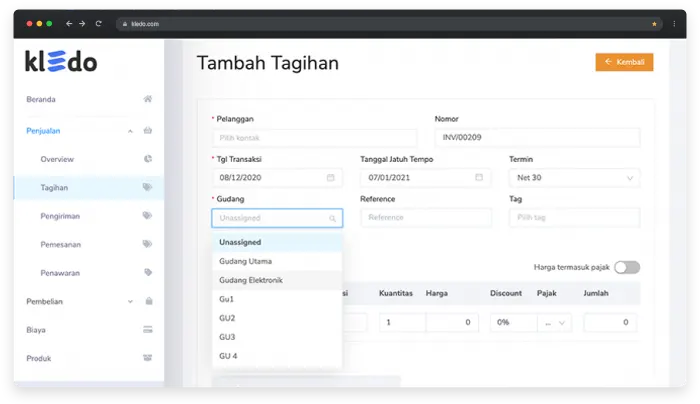Click the Kuantitas field showing 1
The image size is (700, 404).
402,323
